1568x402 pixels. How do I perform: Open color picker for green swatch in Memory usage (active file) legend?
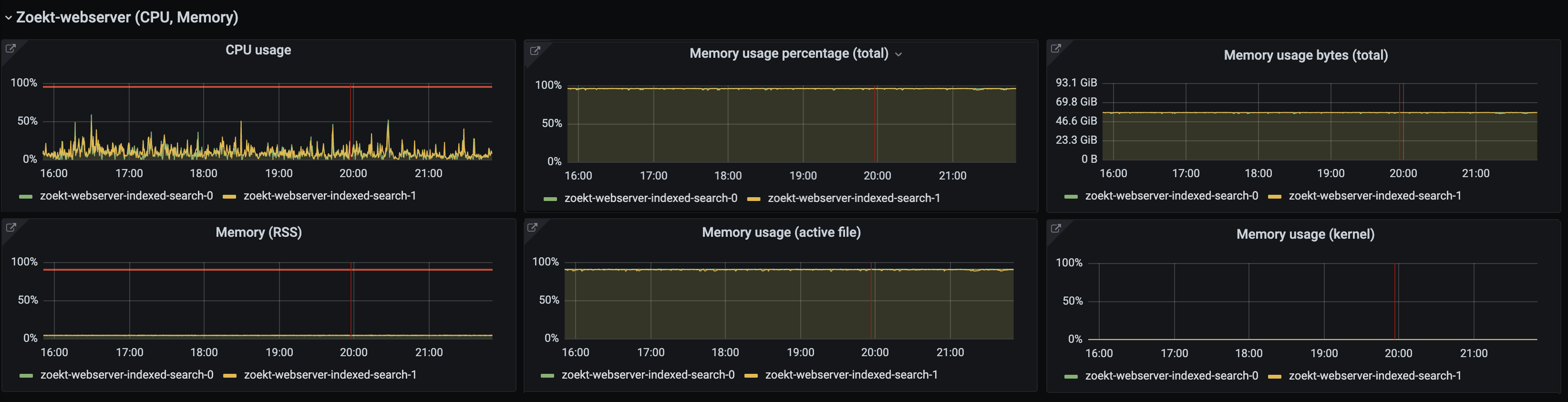pos(547,376)
